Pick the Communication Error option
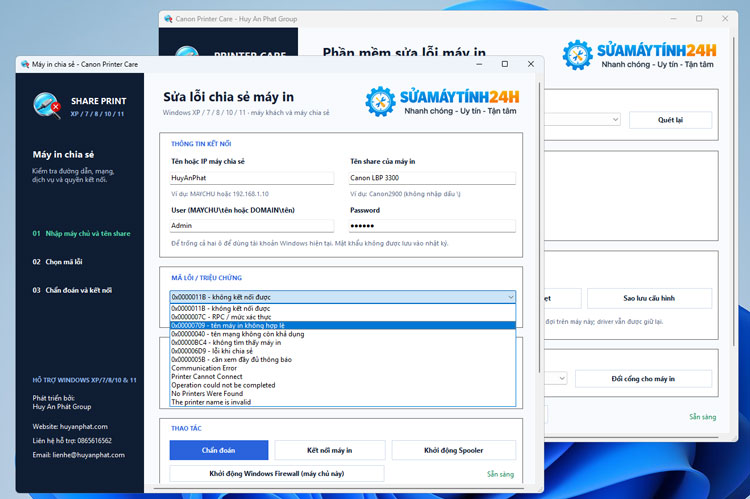Screen dimensions: 750x499 (343, 368)
